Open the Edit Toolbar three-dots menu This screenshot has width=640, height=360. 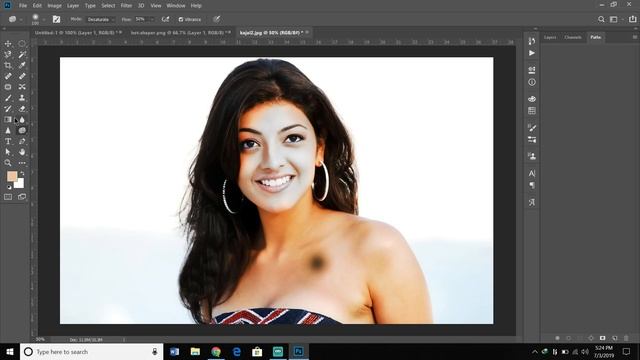[22, 163]
